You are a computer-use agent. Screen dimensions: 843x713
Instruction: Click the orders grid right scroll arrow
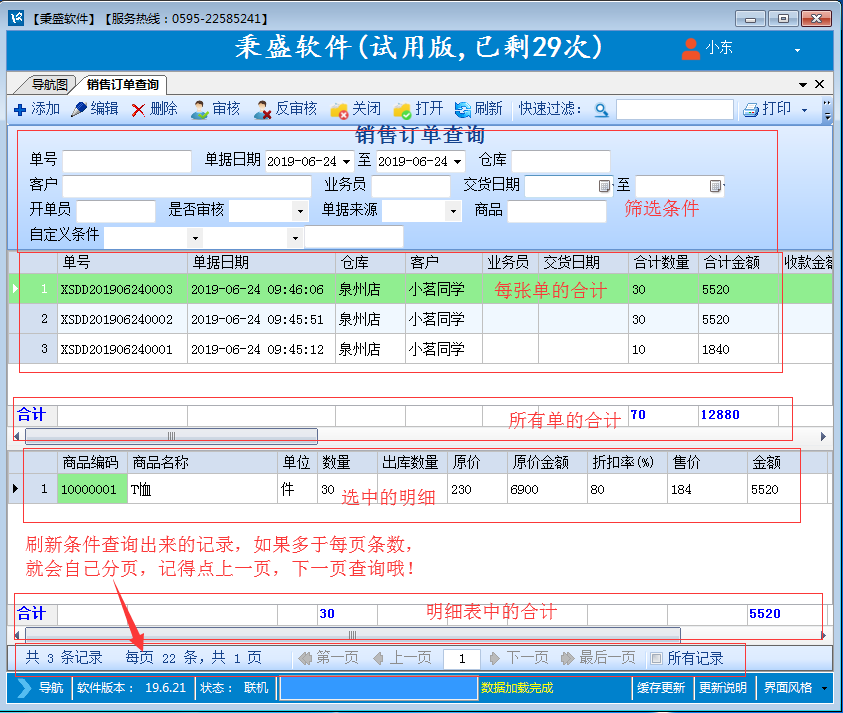pyautogui.click(x=823, y=437)
